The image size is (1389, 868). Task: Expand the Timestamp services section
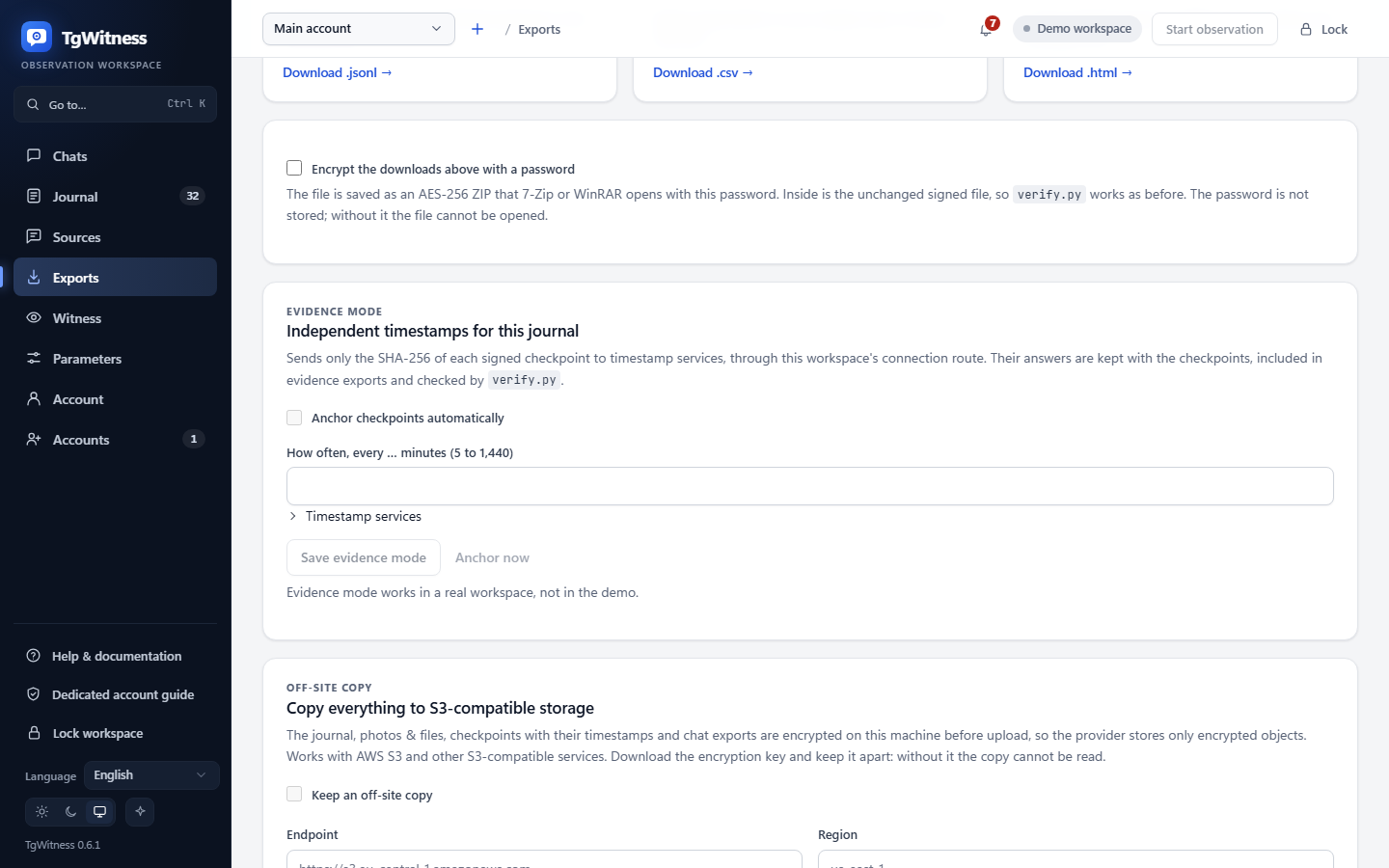[355, 516]
